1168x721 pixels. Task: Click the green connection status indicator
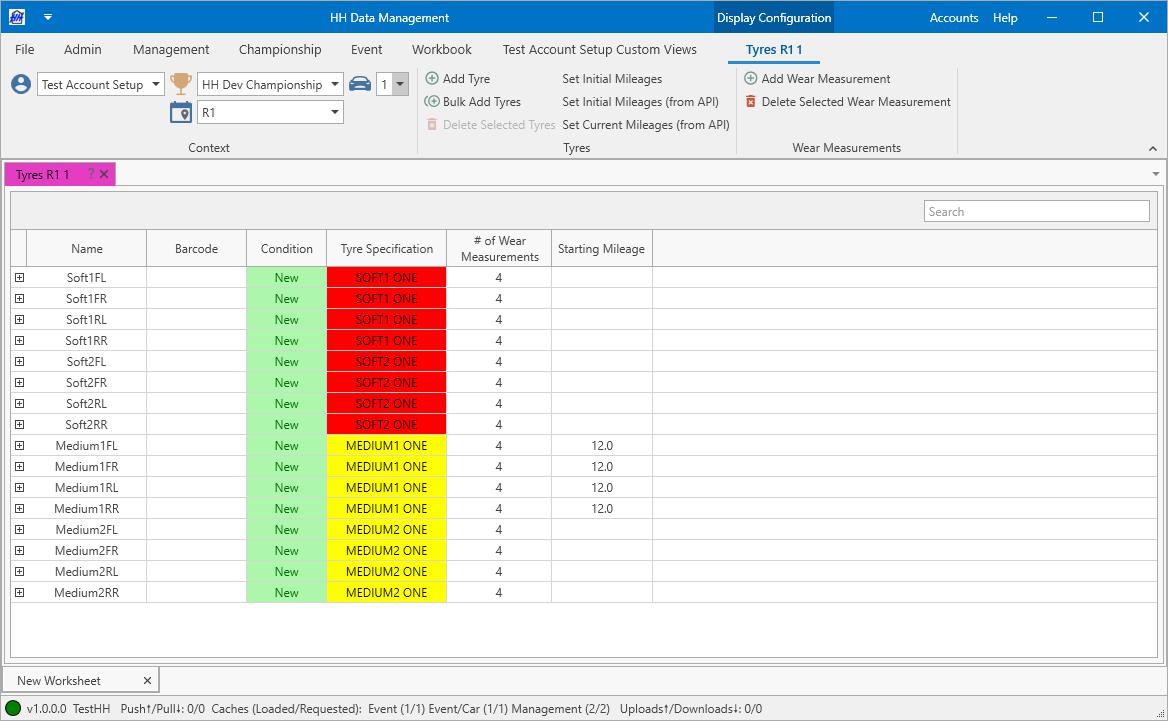tap(13, 709)
